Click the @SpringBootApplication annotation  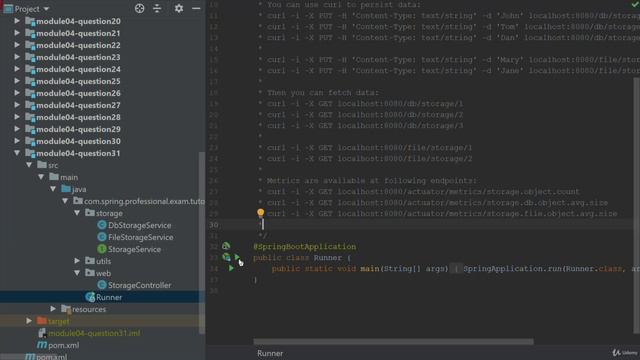(304, 247)
